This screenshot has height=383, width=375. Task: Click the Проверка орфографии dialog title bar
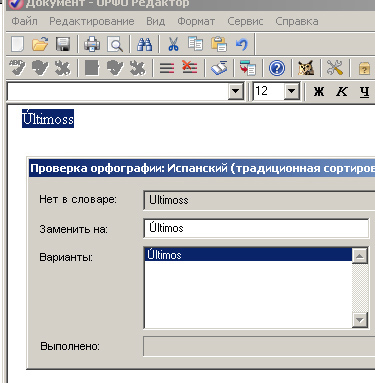[202, 168]
